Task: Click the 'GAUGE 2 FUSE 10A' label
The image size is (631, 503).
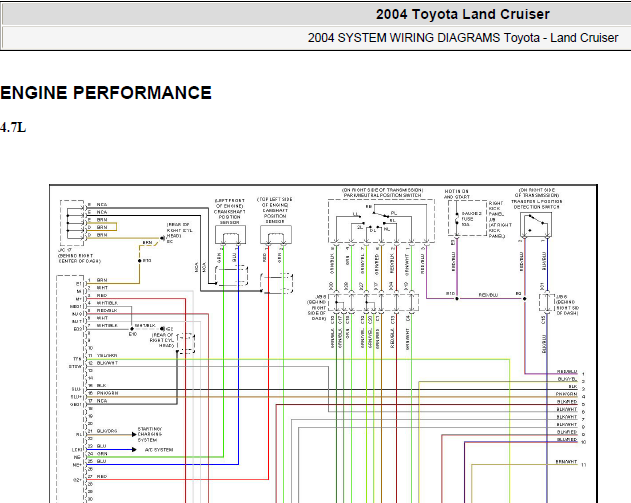Action: click(470, 219)
